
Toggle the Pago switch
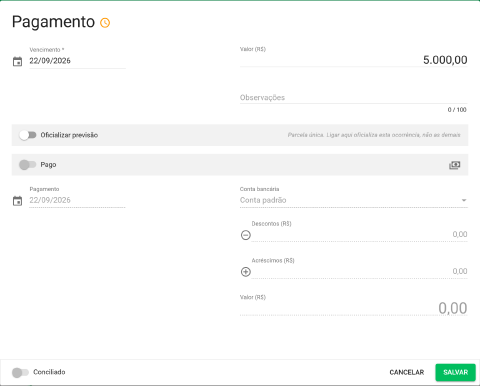(28, 165)
